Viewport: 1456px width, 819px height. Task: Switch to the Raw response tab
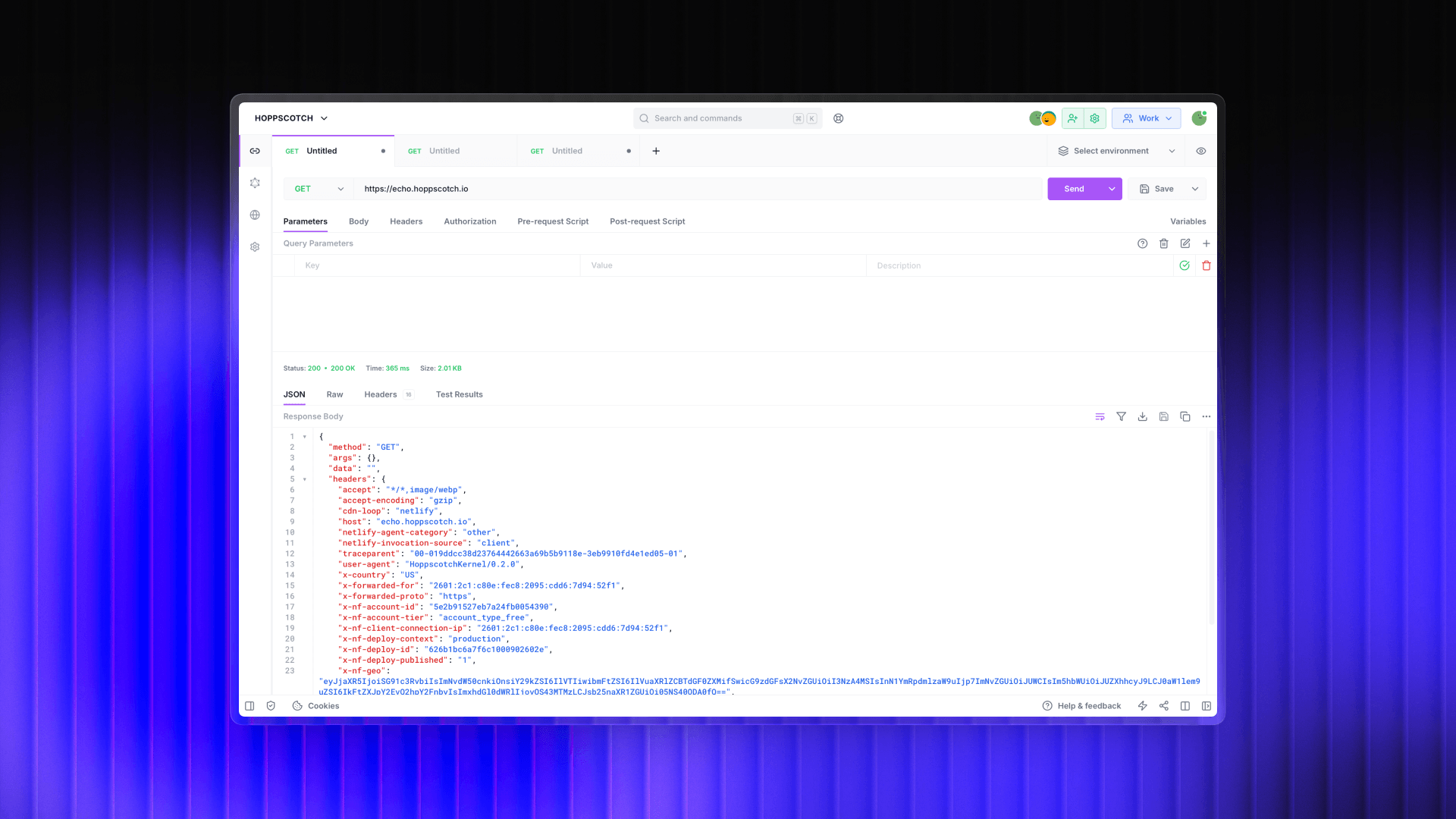pos(334,394)
